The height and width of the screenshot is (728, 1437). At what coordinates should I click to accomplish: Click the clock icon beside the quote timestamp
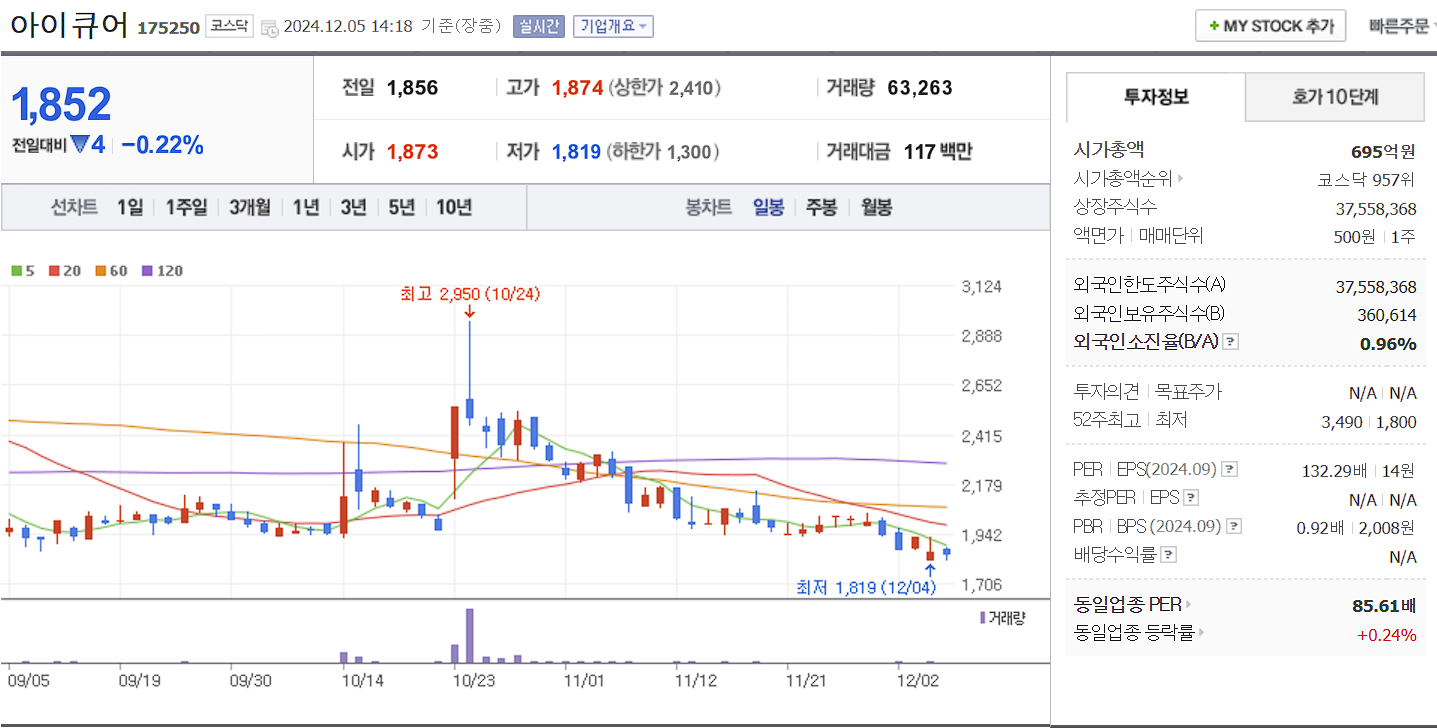click(x=270, y=27)
